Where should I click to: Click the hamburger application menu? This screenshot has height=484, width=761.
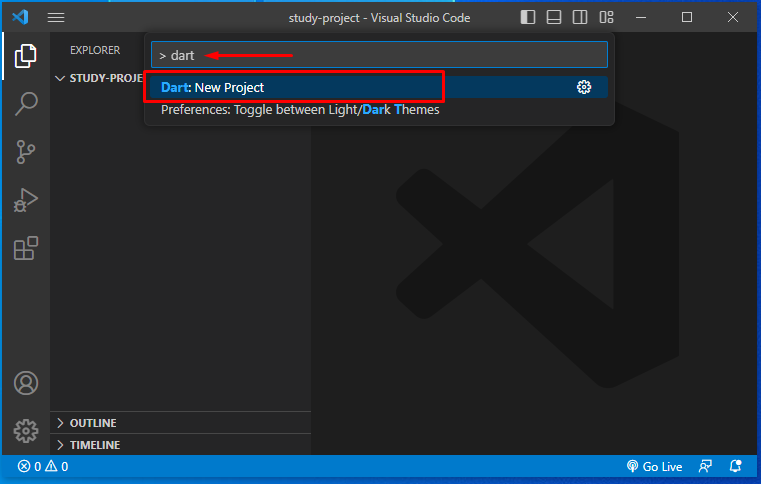click(56, 17)
